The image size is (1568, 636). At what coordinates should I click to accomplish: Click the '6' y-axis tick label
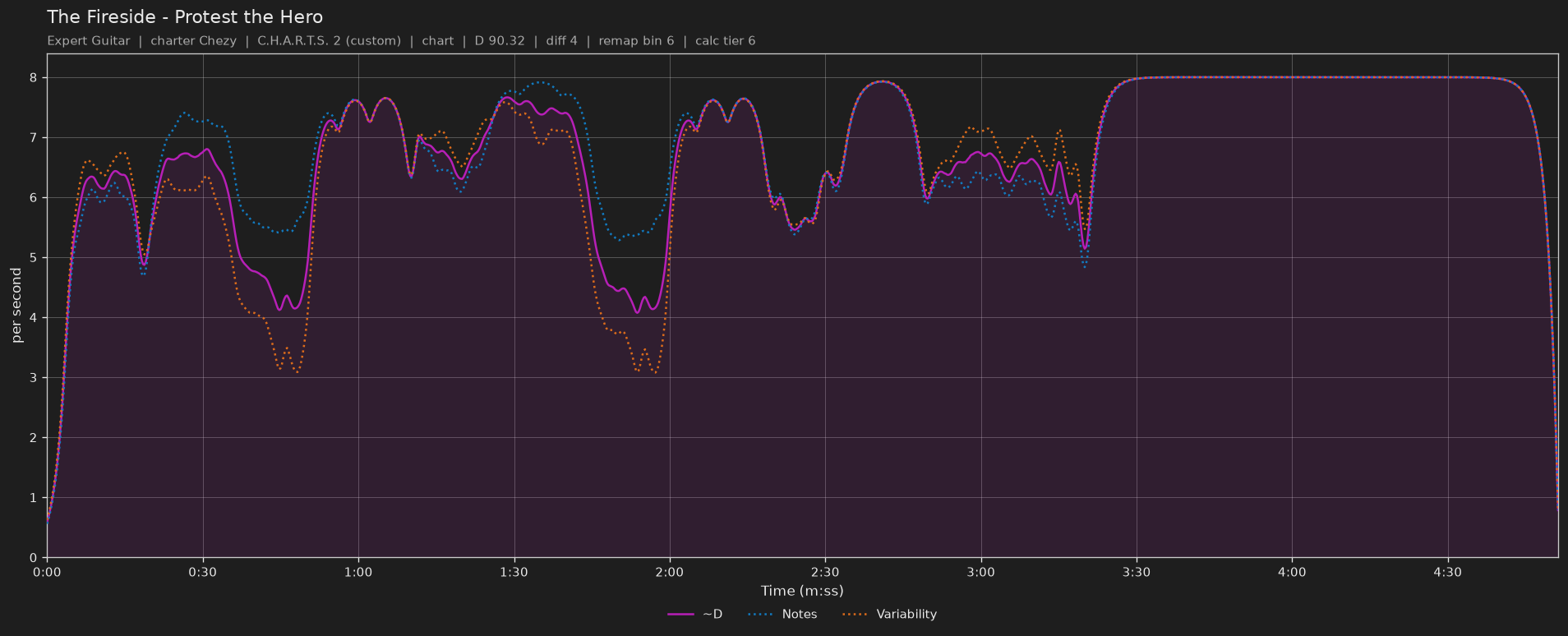click(x=35, y=198)
